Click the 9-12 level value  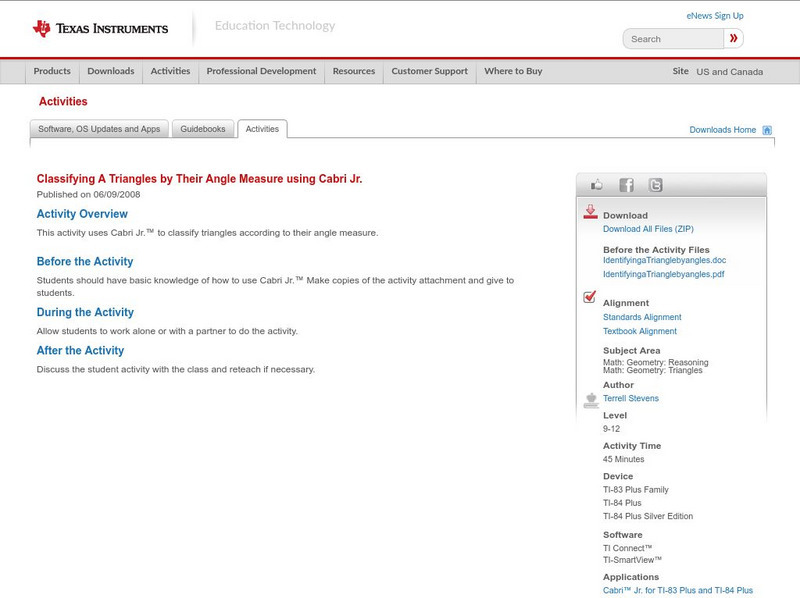[x=611, y=429]
